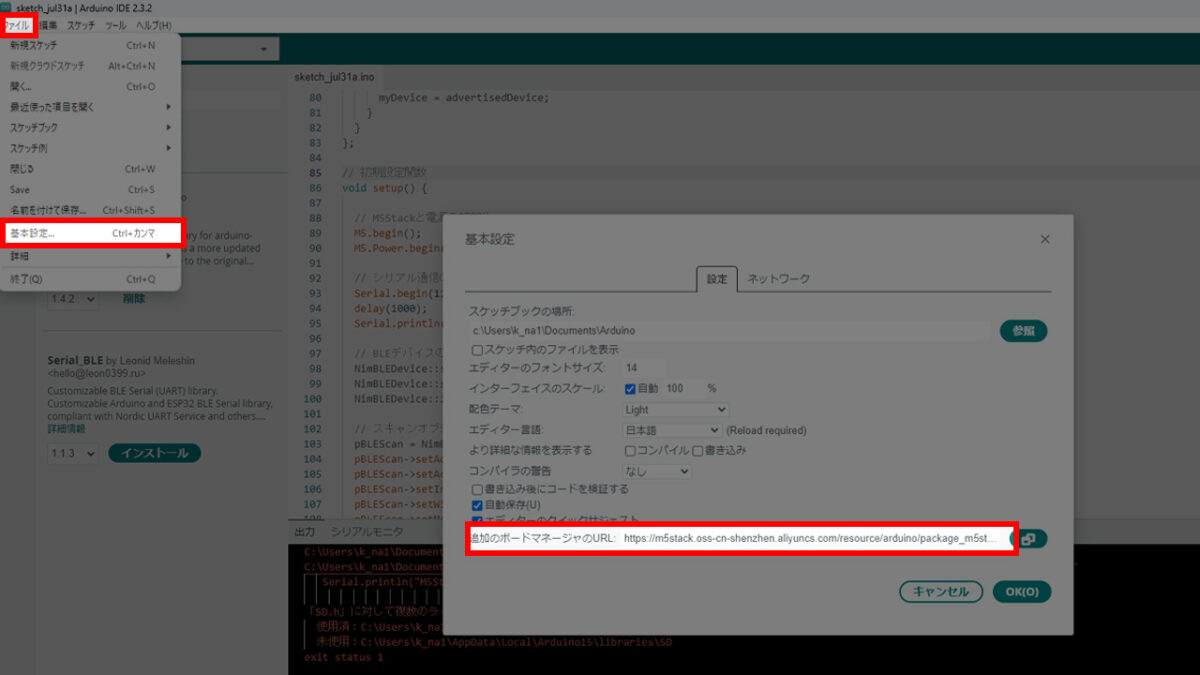Screen dimensions: 1200x675
Task: Click the Arduino IDE title bar icon
Action: [7, 8]
